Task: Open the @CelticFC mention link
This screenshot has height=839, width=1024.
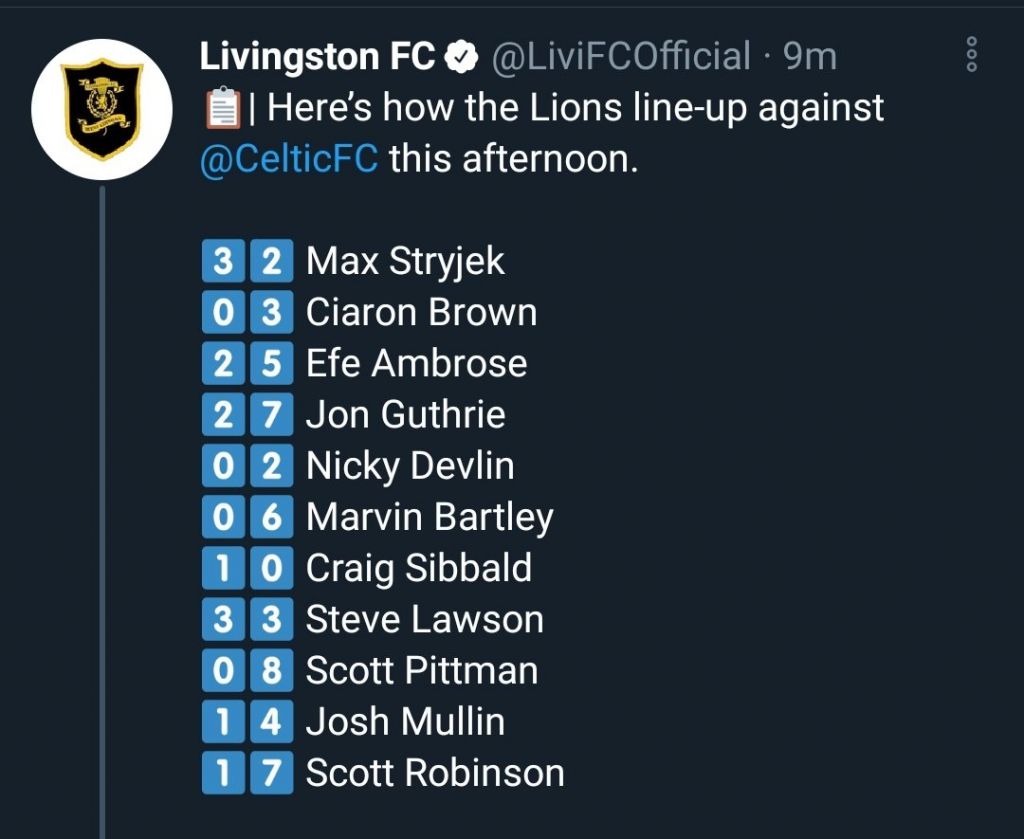Action: click(289, 160)
